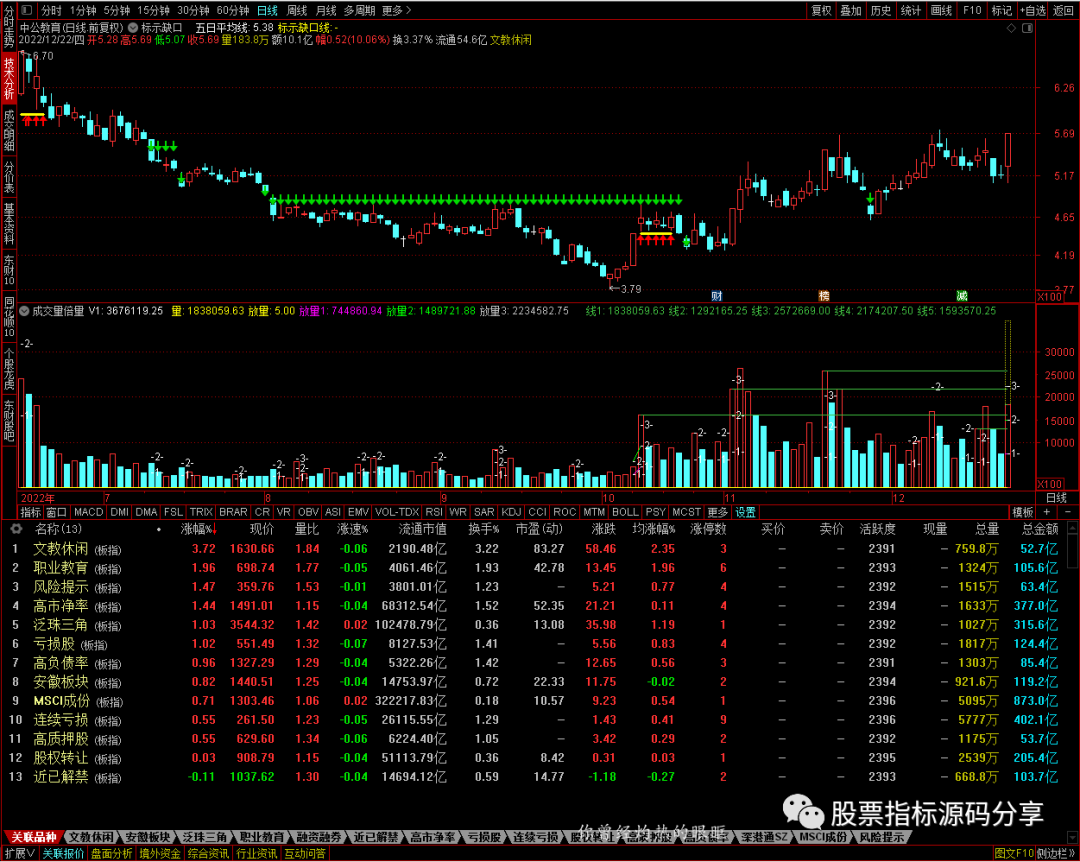Sort the list by 总金额 column header
This screenshot has width=1080, height=862.
pyautogui.click(x=1040, y=529)
